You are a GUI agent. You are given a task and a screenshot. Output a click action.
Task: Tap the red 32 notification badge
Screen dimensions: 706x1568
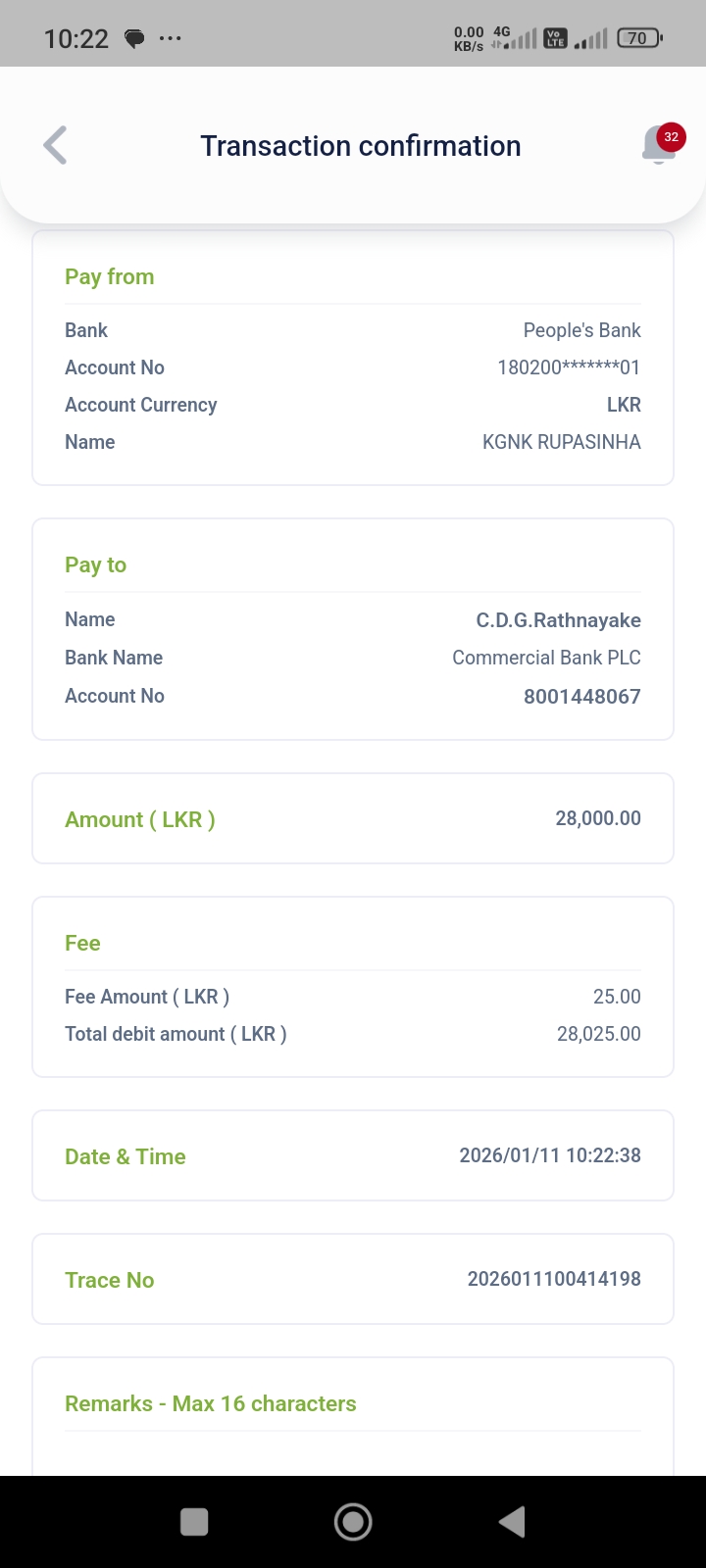pyautogui.click(x=671, y=137)
